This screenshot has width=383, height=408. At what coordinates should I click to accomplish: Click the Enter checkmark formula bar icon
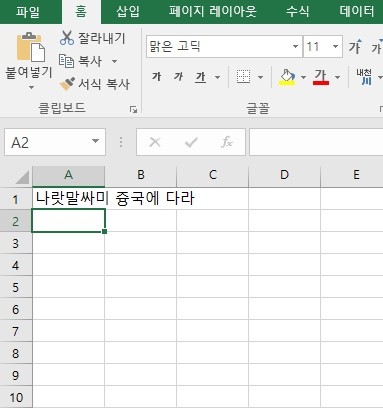[191, 142]
